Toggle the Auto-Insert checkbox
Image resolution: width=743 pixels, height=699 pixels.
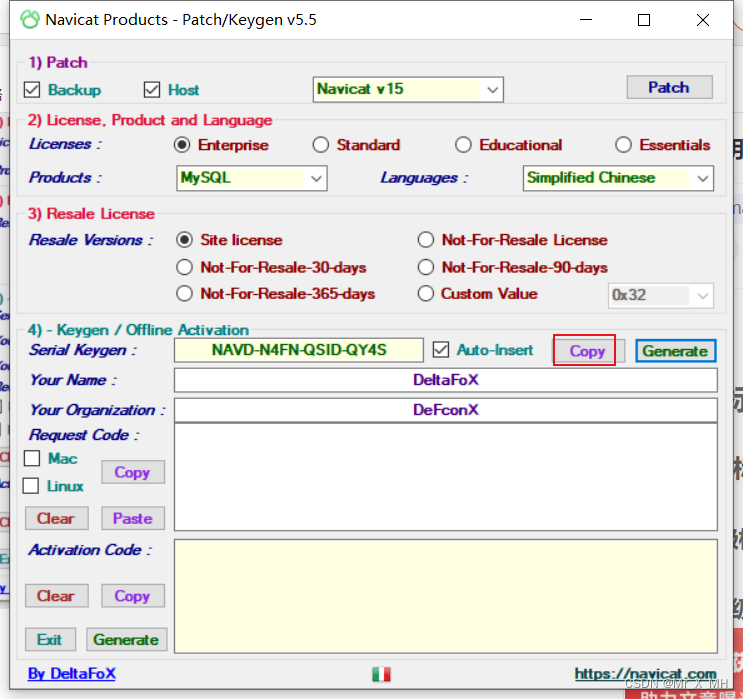(441, 350)
